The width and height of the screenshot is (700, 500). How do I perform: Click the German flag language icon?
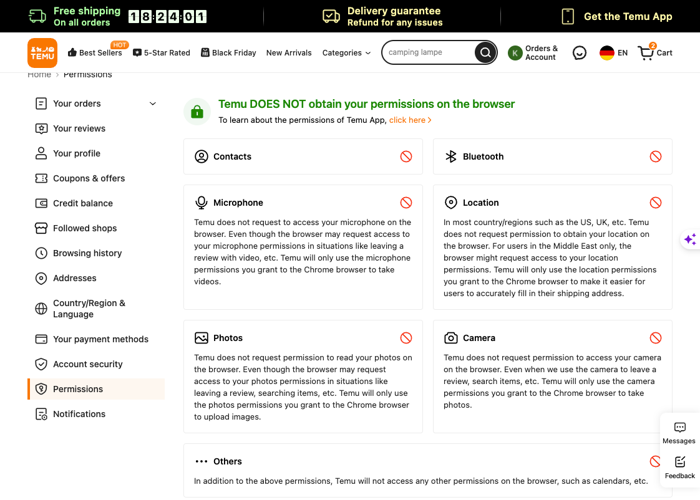point(607,53)
